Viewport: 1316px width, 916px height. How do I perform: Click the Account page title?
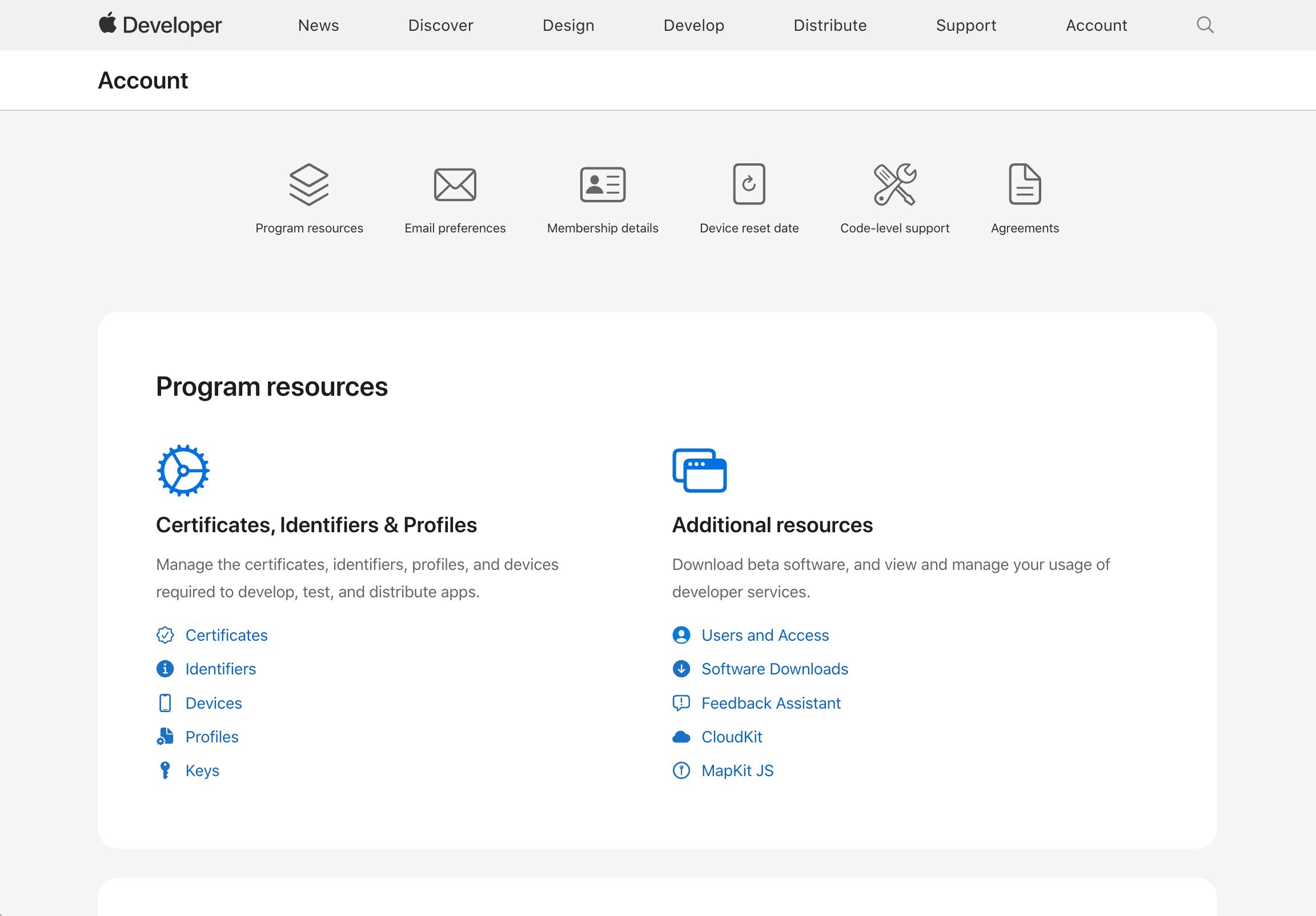coord(143,81)
